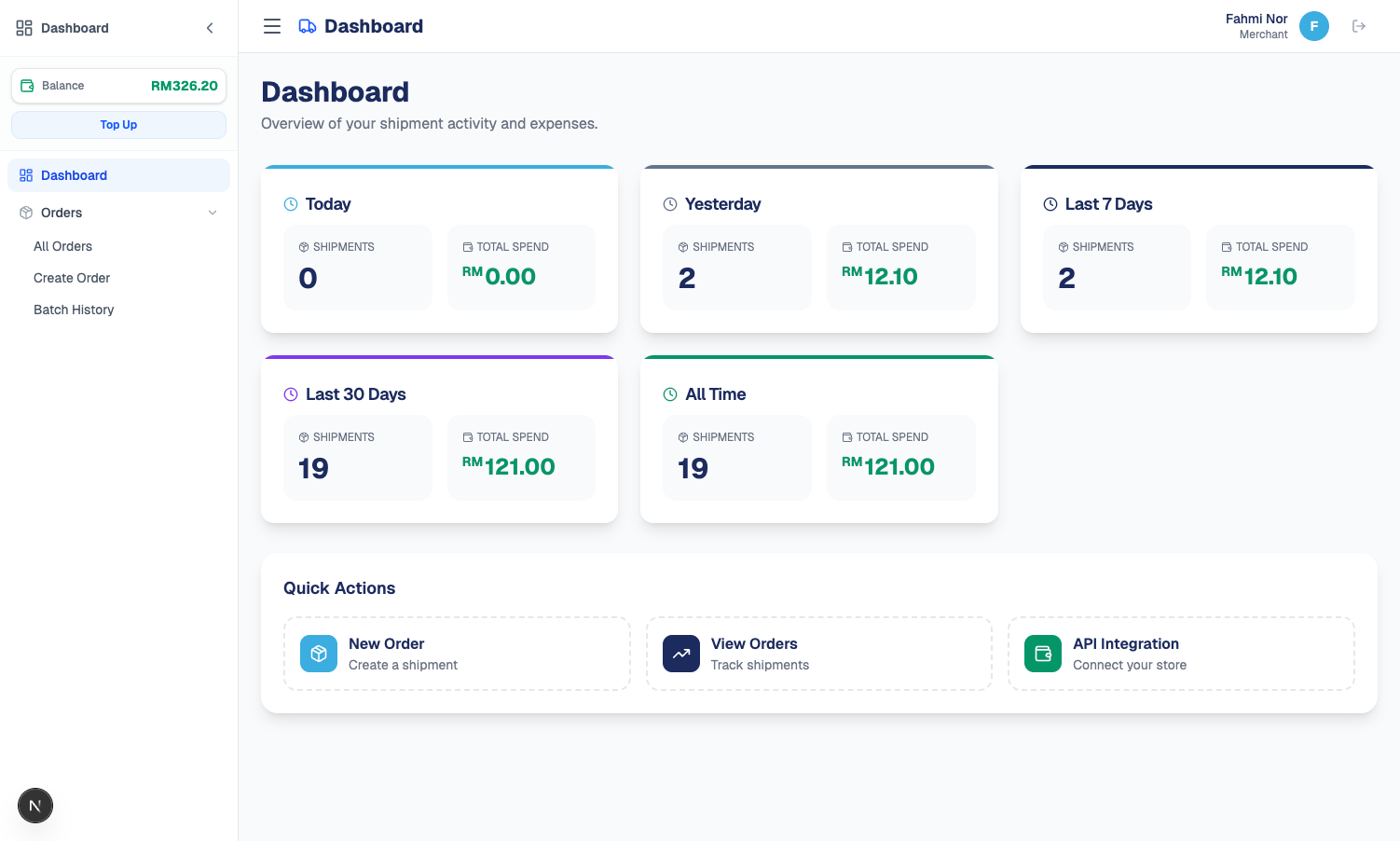The height and width of the screenshot is (841, 1400).
Task: Collapse the Orders submenu chevron
Action: click(213, 213)
